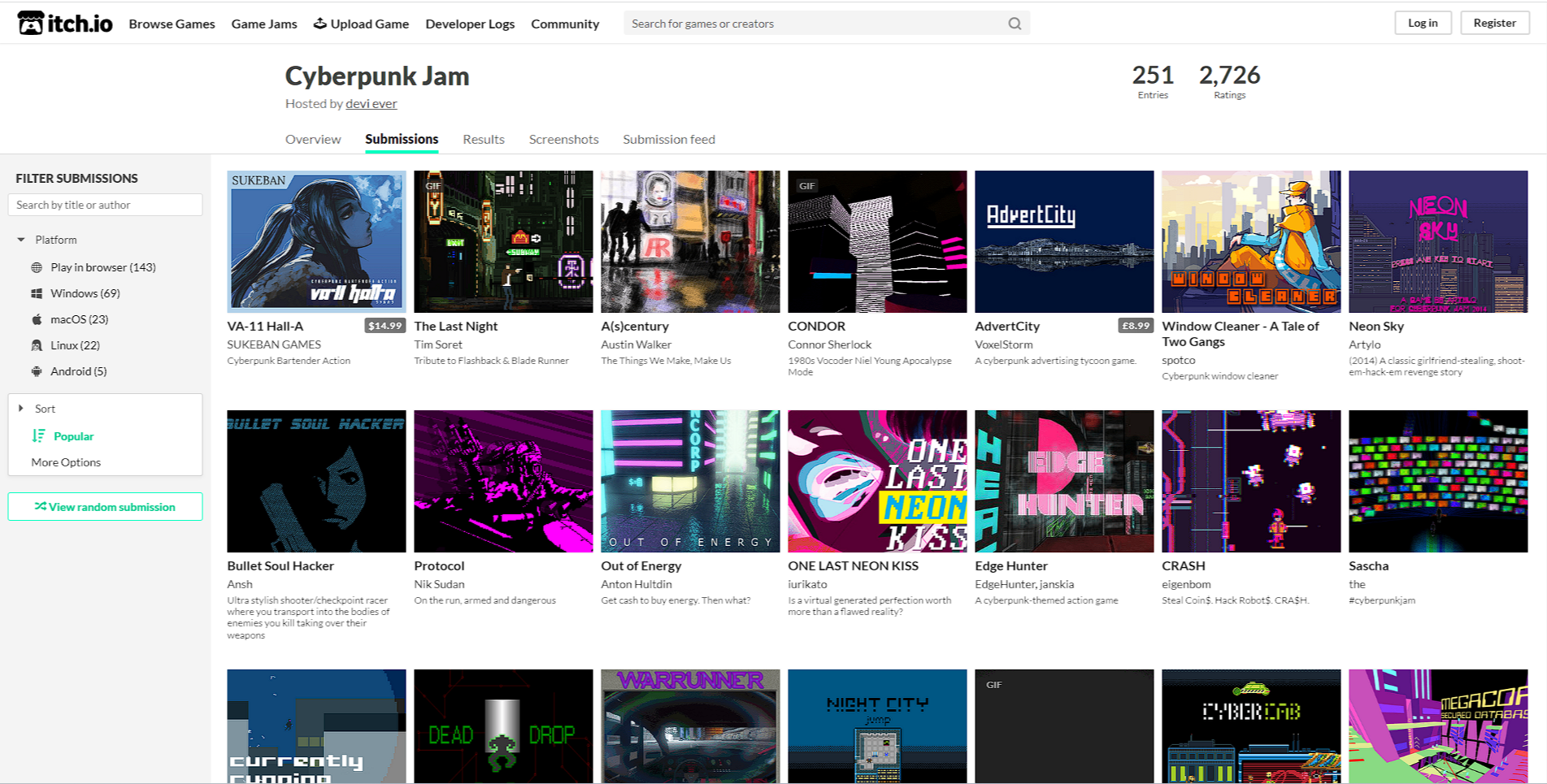Open the CYBERCAB cover thumbnail
Viewport: 1547px width, 784px height.
pos(1251,726)
